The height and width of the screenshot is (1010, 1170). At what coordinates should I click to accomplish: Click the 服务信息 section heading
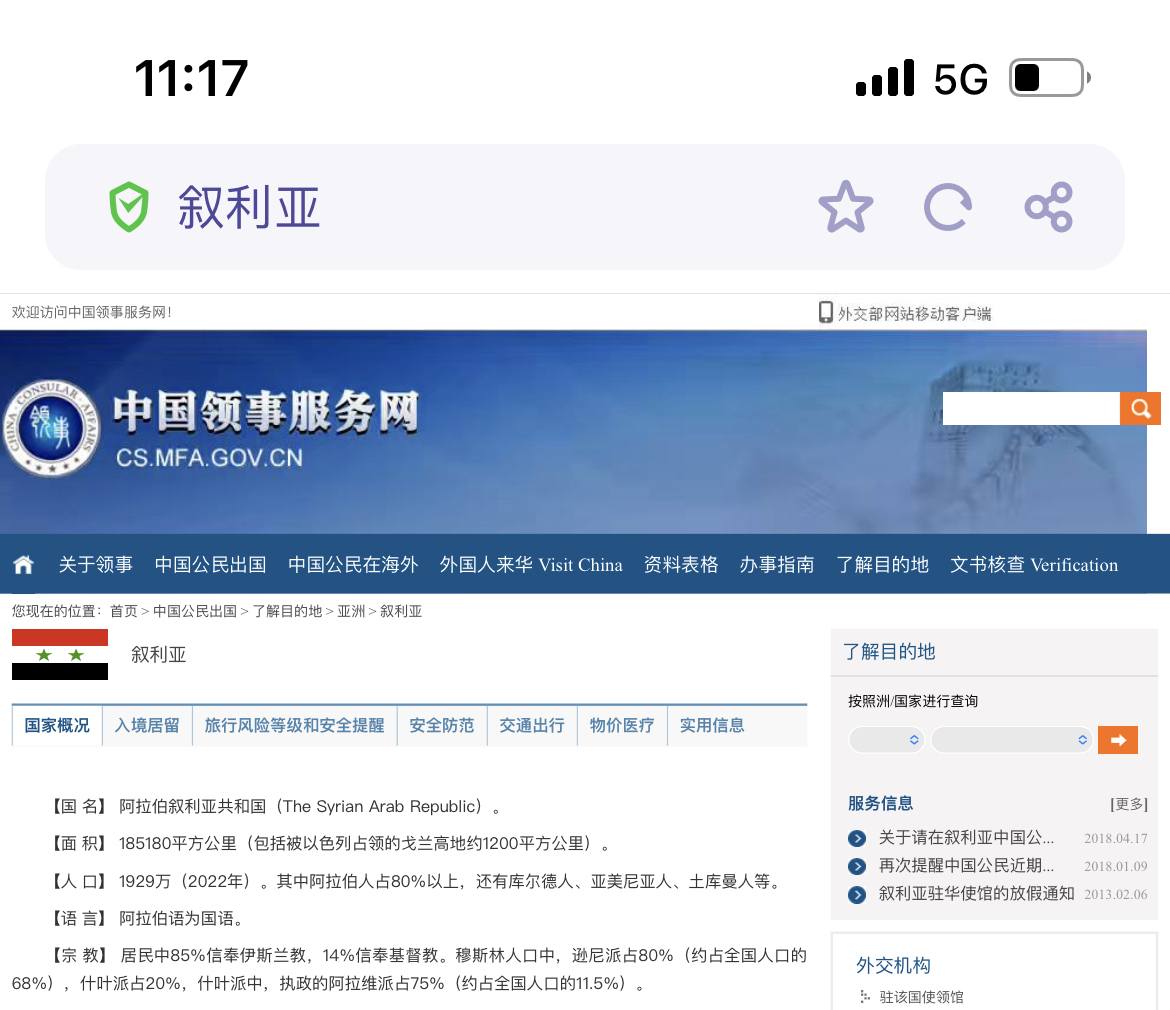[x=880, y=803]
